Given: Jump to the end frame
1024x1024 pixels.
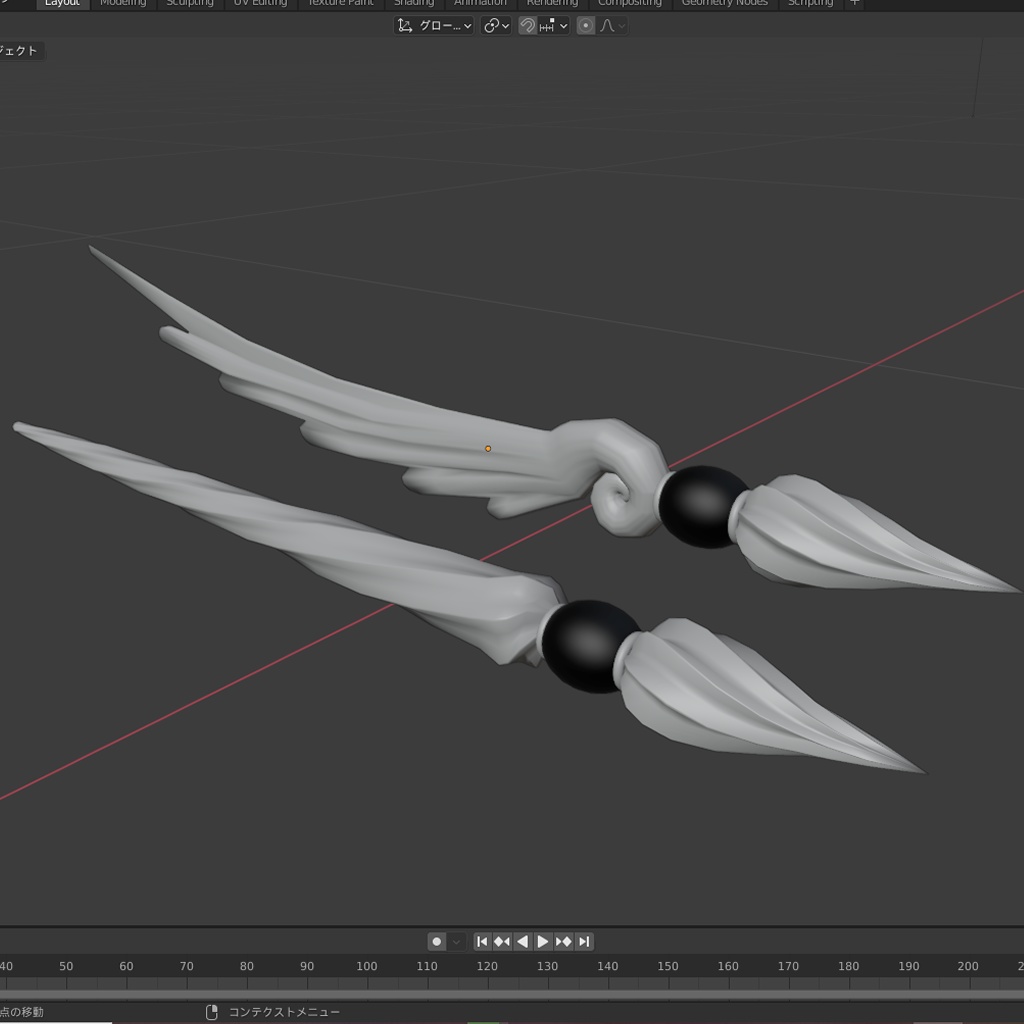Looking at the screenshot, I should (584, 941).
